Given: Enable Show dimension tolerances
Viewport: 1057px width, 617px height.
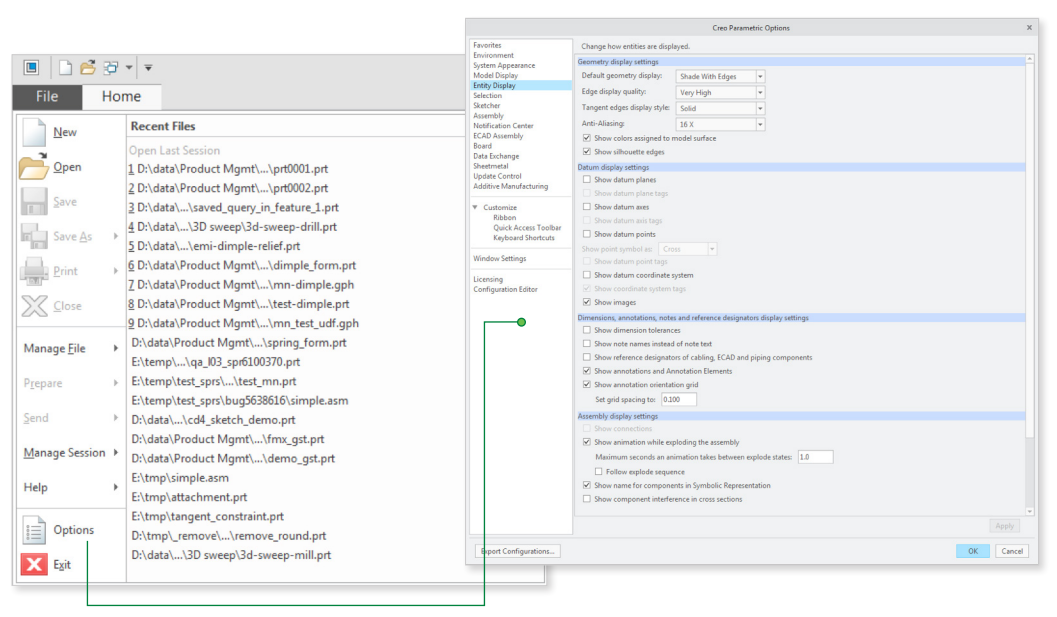Looking at the screenshot, I should coord(586,330).
